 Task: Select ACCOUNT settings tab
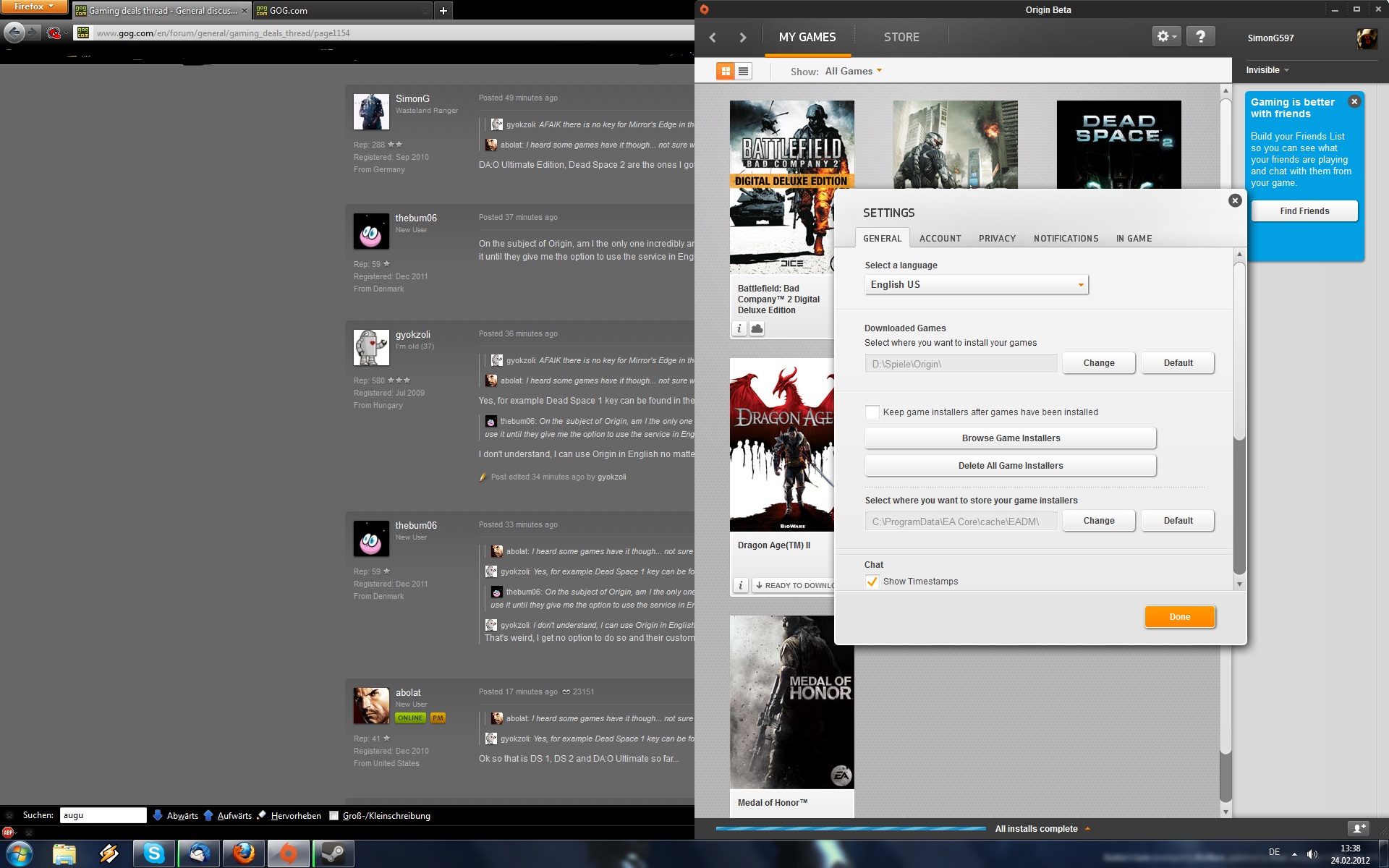pos(940,238)
